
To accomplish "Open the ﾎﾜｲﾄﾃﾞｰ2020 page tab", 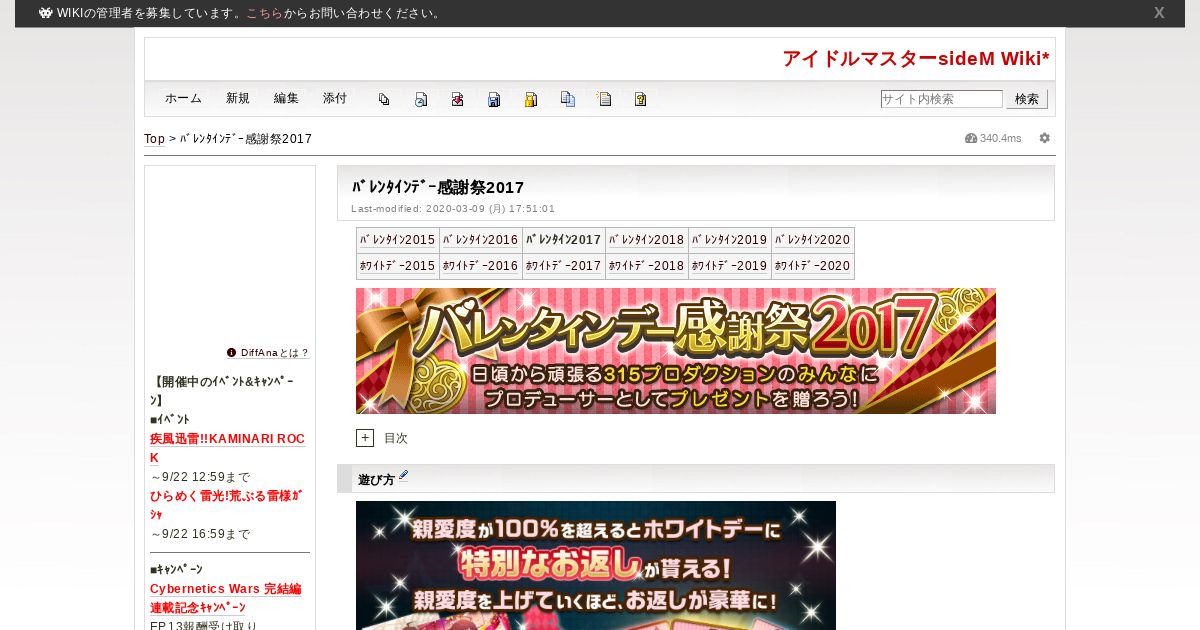I will click(x=813, y=266).
